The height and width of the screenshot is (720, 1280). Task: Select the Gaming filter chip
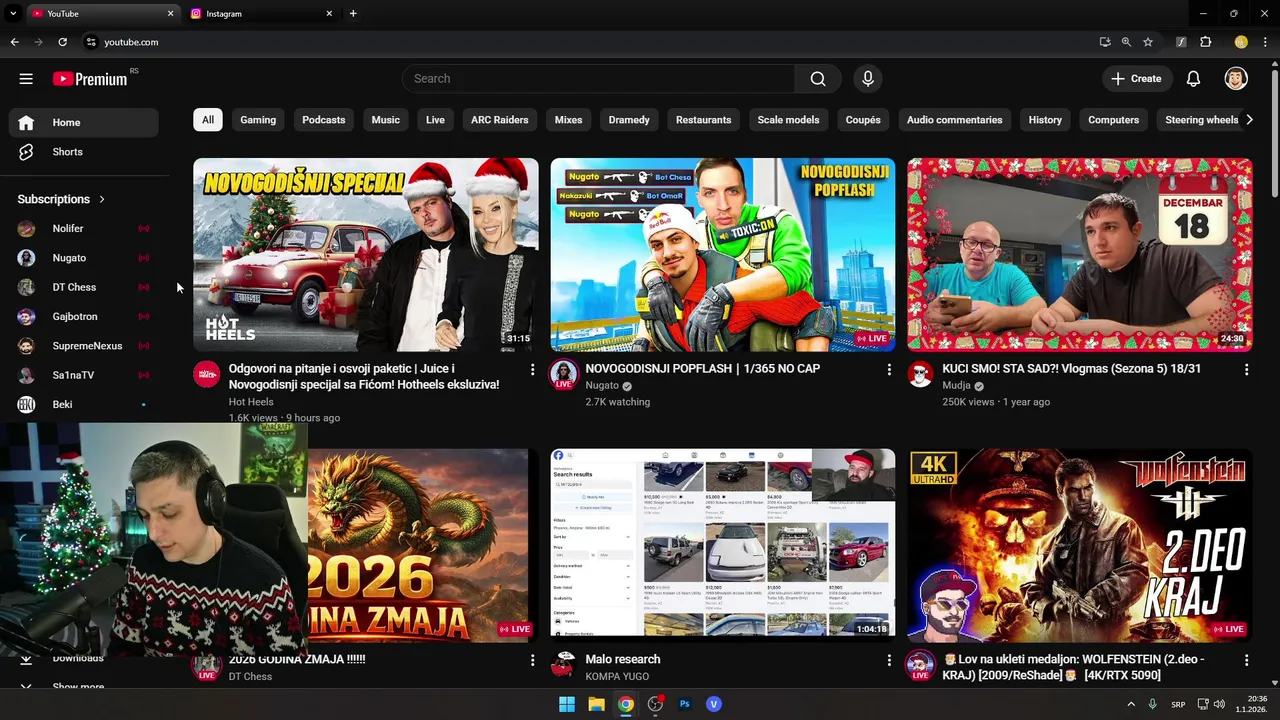tap(258, 120)
